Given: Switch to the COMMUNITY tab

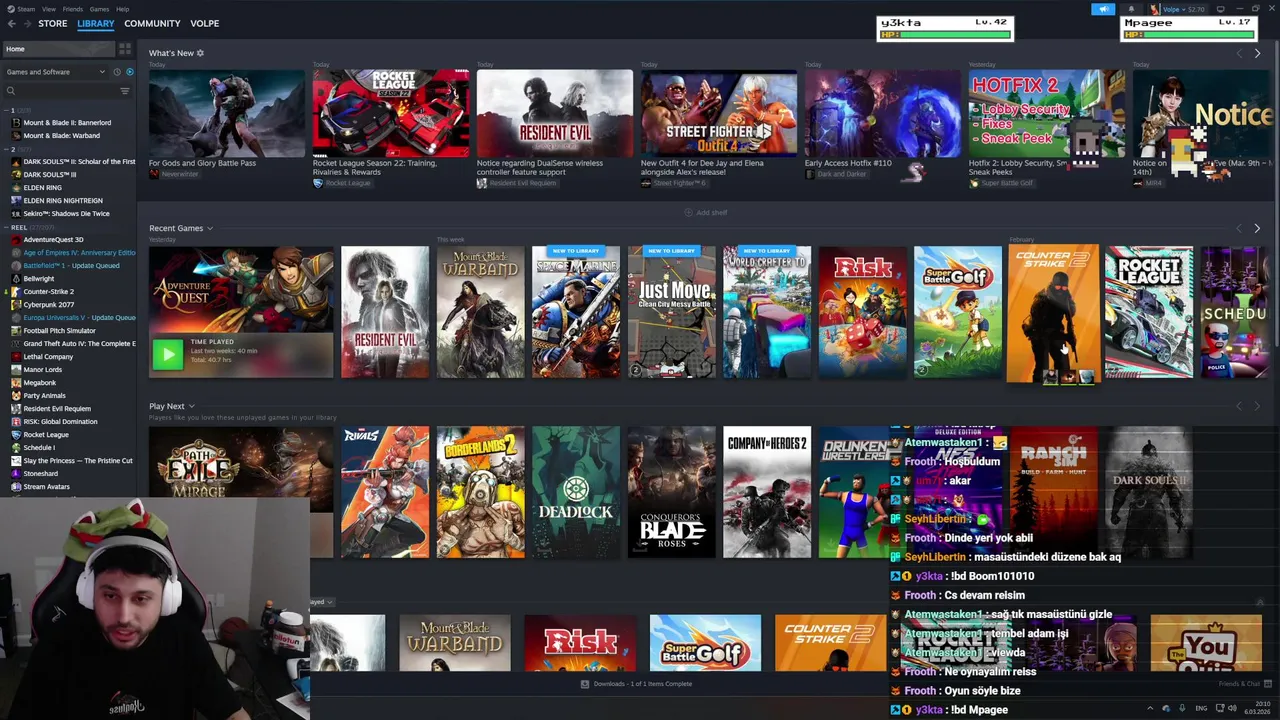Looking at the screenshot, I should pyautogui.click(x=152, y=23).
